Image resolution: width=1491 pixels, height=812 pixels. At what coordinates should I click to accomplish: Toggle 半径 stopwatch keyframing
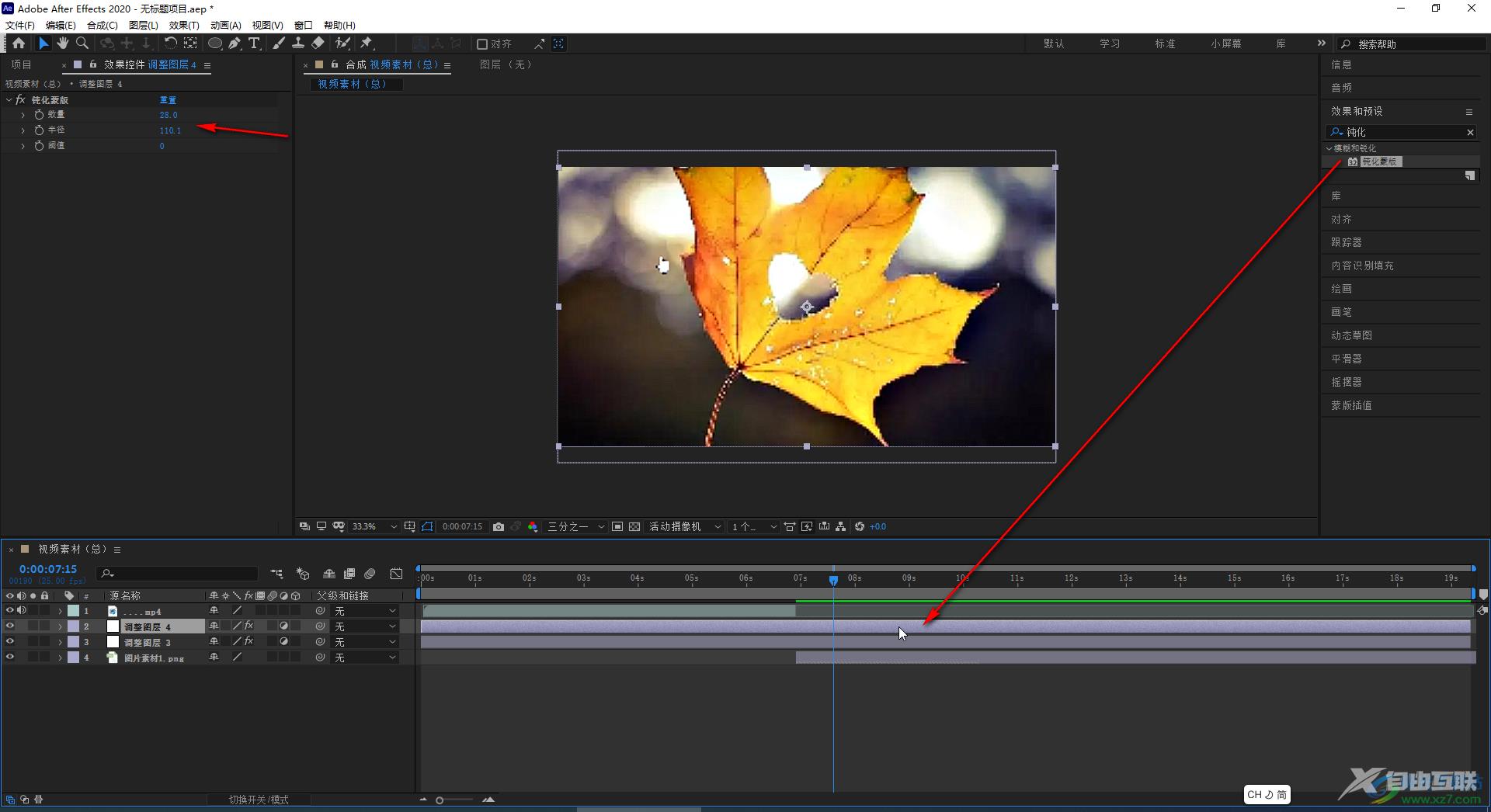[39, 130]
